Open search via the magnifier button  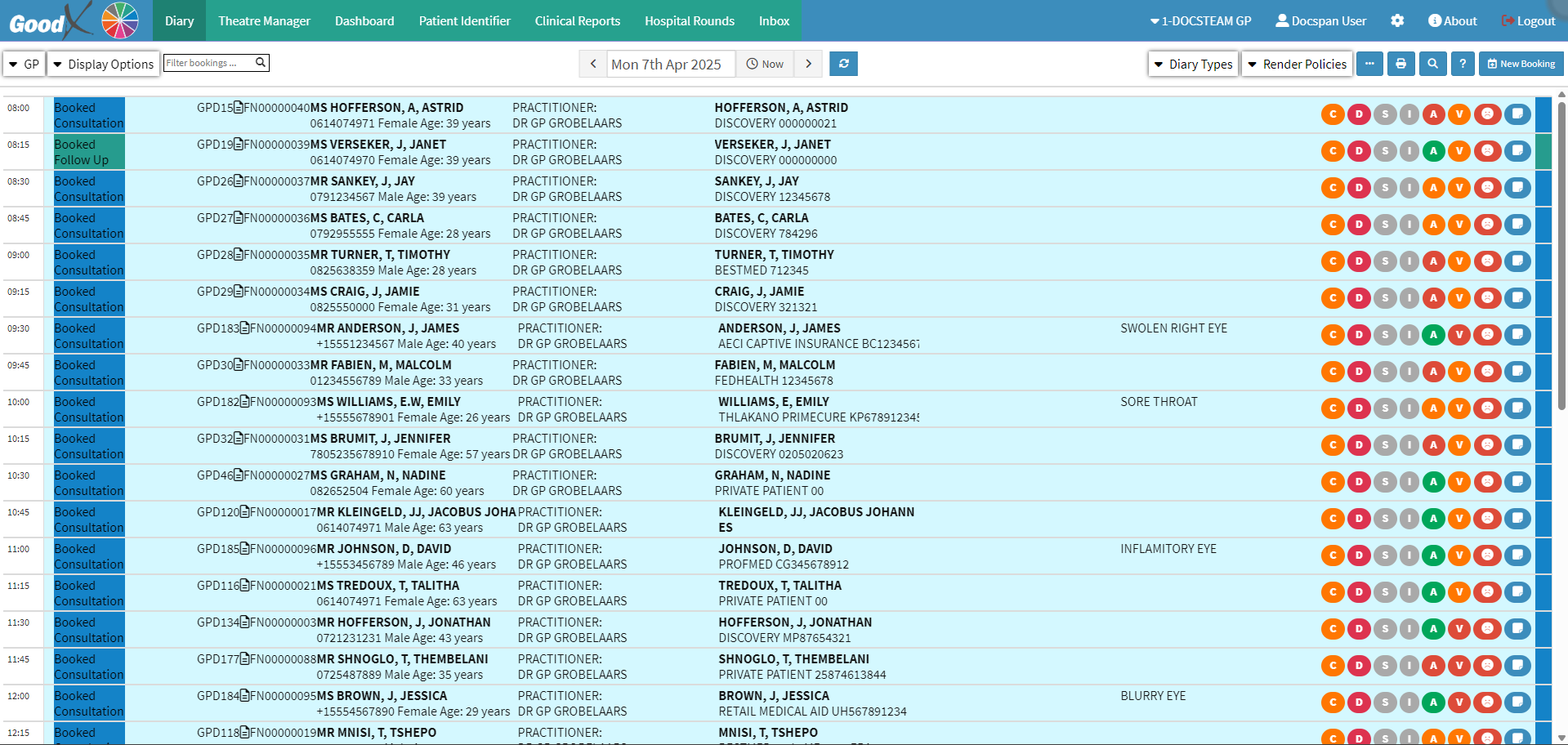pos(1432,64)
